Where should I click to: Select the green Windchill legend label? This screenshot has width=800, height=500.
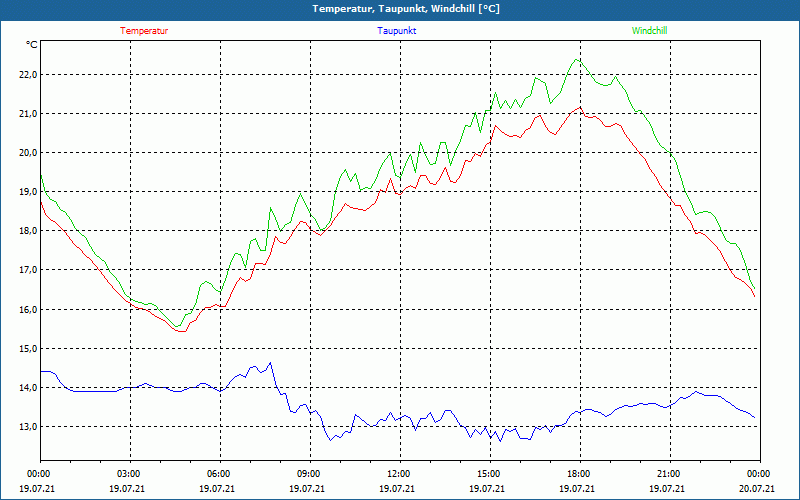[649, 31]
